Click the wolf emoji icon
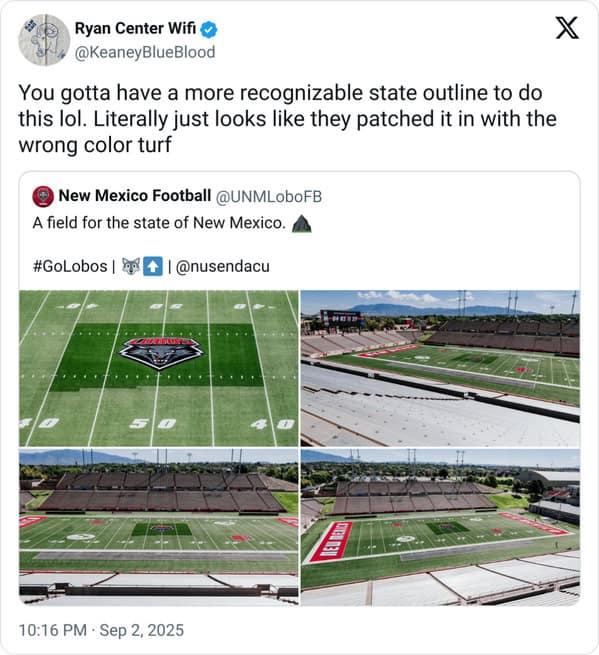Screen dimensions: 599x655 pos(131,266)
